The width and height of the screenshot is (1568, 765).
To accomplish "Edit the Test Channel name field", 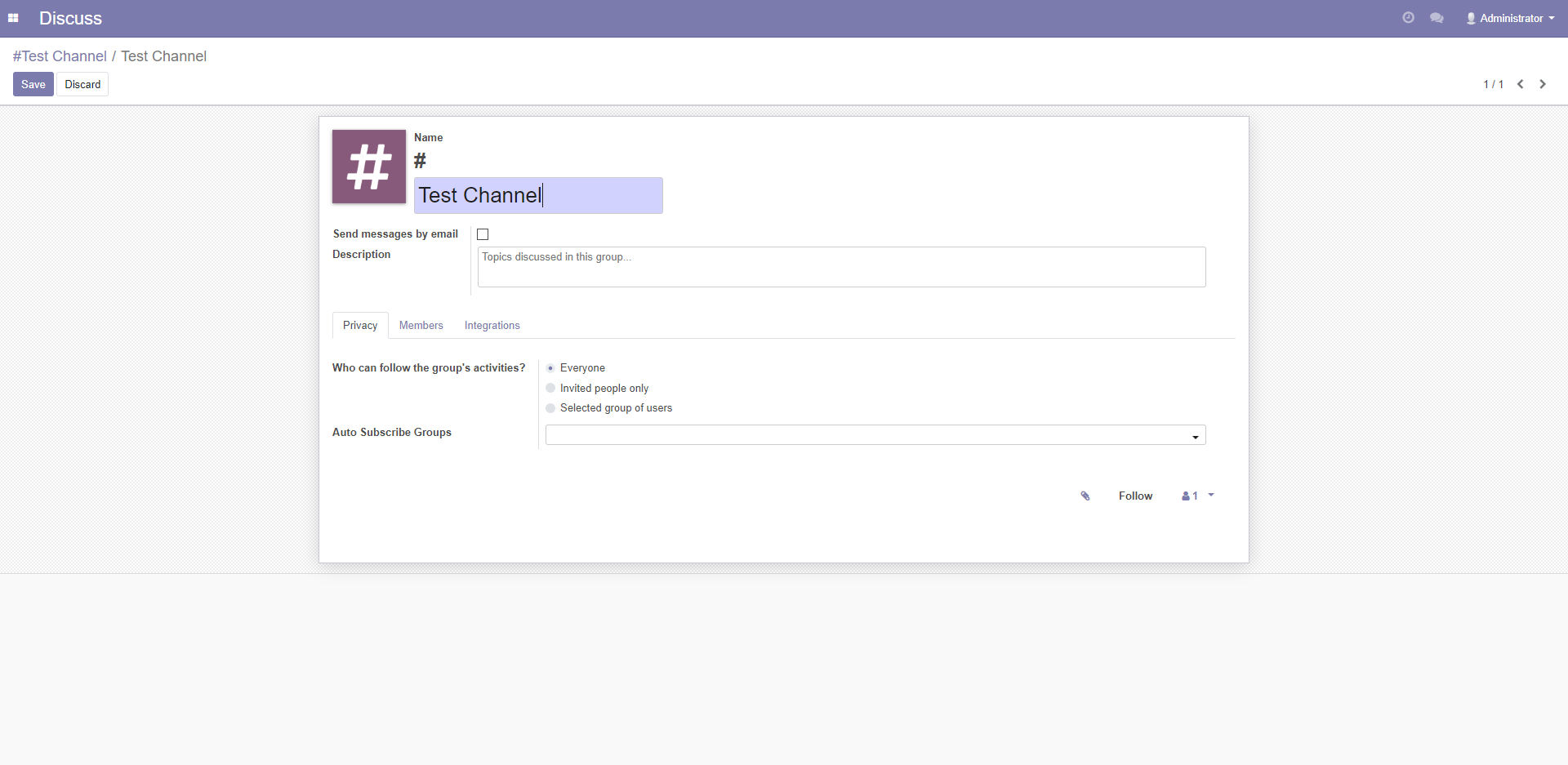I will pos(538,195).
